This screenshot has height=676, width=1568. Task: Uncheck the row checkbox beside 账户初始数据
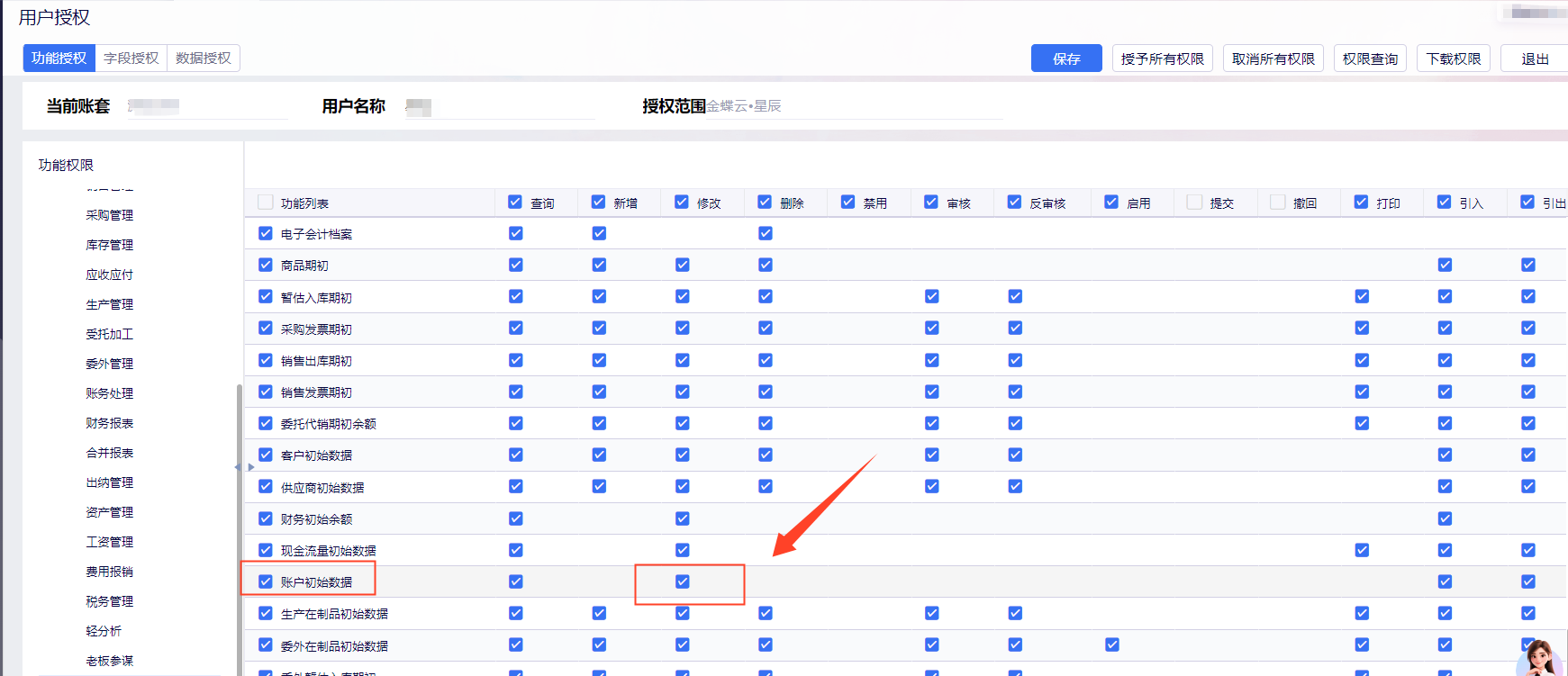coord(266,581)
